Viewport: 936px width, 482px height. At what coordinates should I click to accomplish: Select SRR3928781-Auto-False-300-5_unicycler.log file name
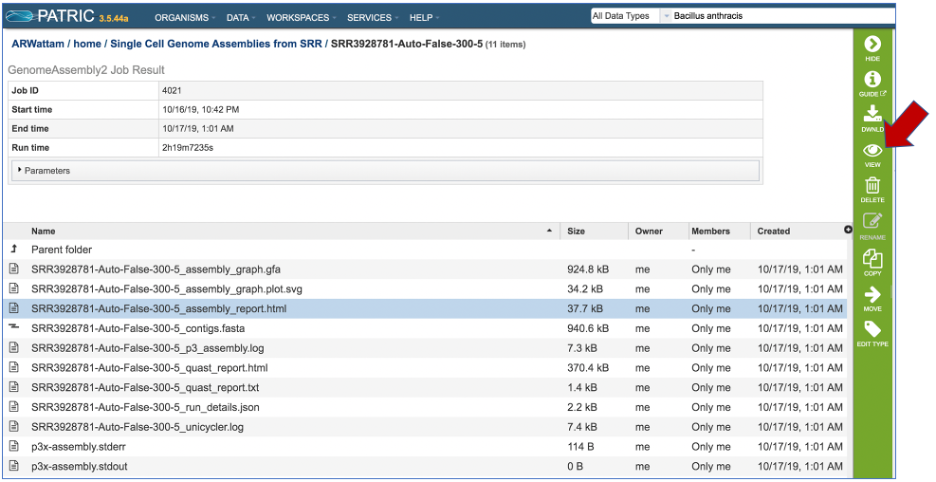coord(137,426)
